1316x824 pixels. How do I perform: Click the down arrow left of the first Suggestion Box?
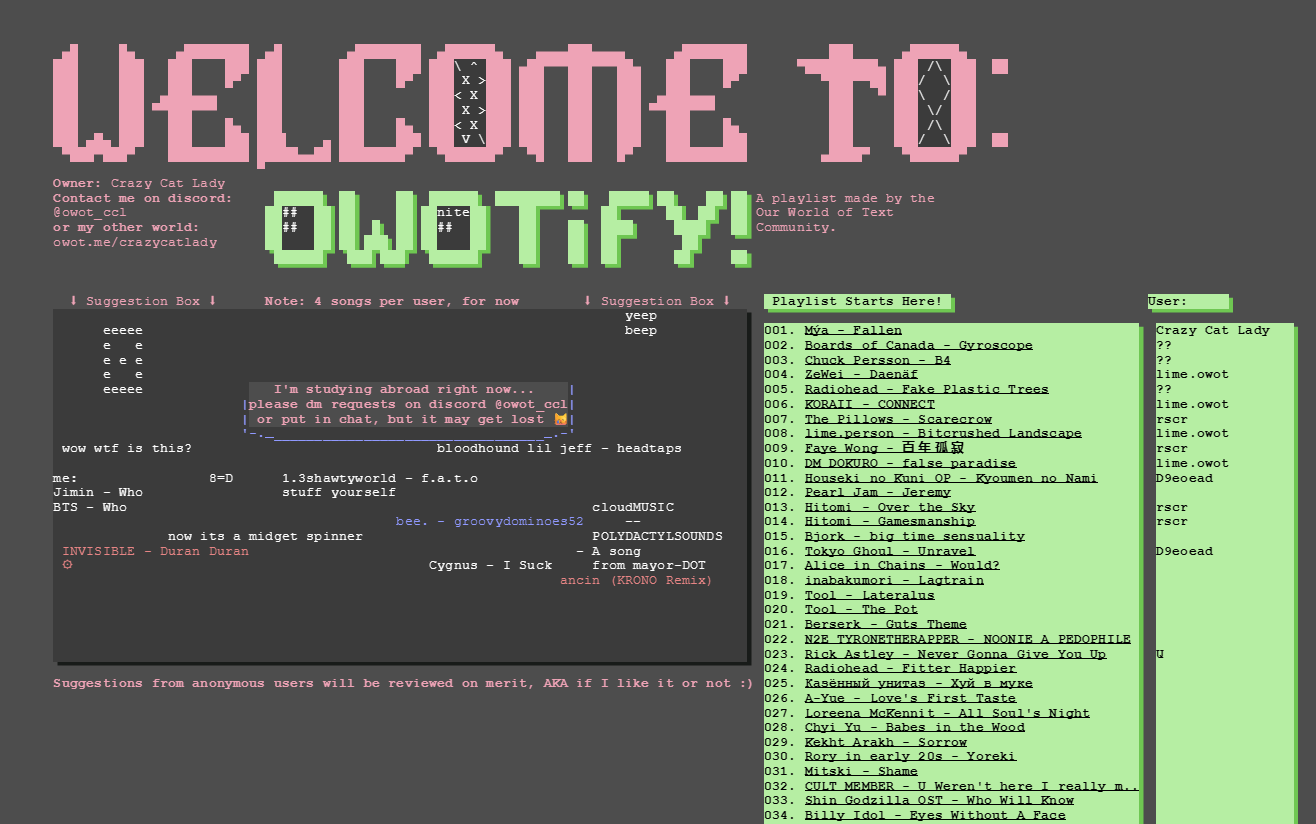click(x=73, y=301)
